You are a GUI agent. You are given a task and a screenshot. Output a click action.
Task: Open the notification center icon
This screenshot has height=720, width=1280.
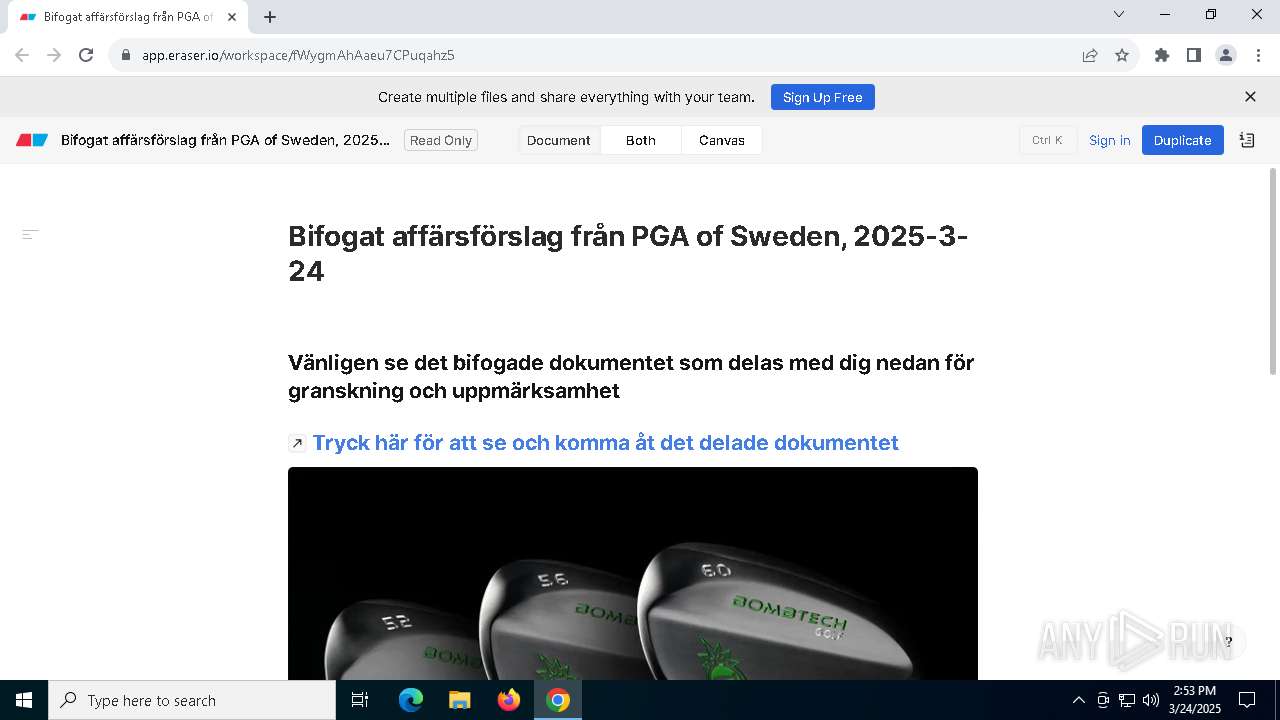click(x=1247, y=700)
